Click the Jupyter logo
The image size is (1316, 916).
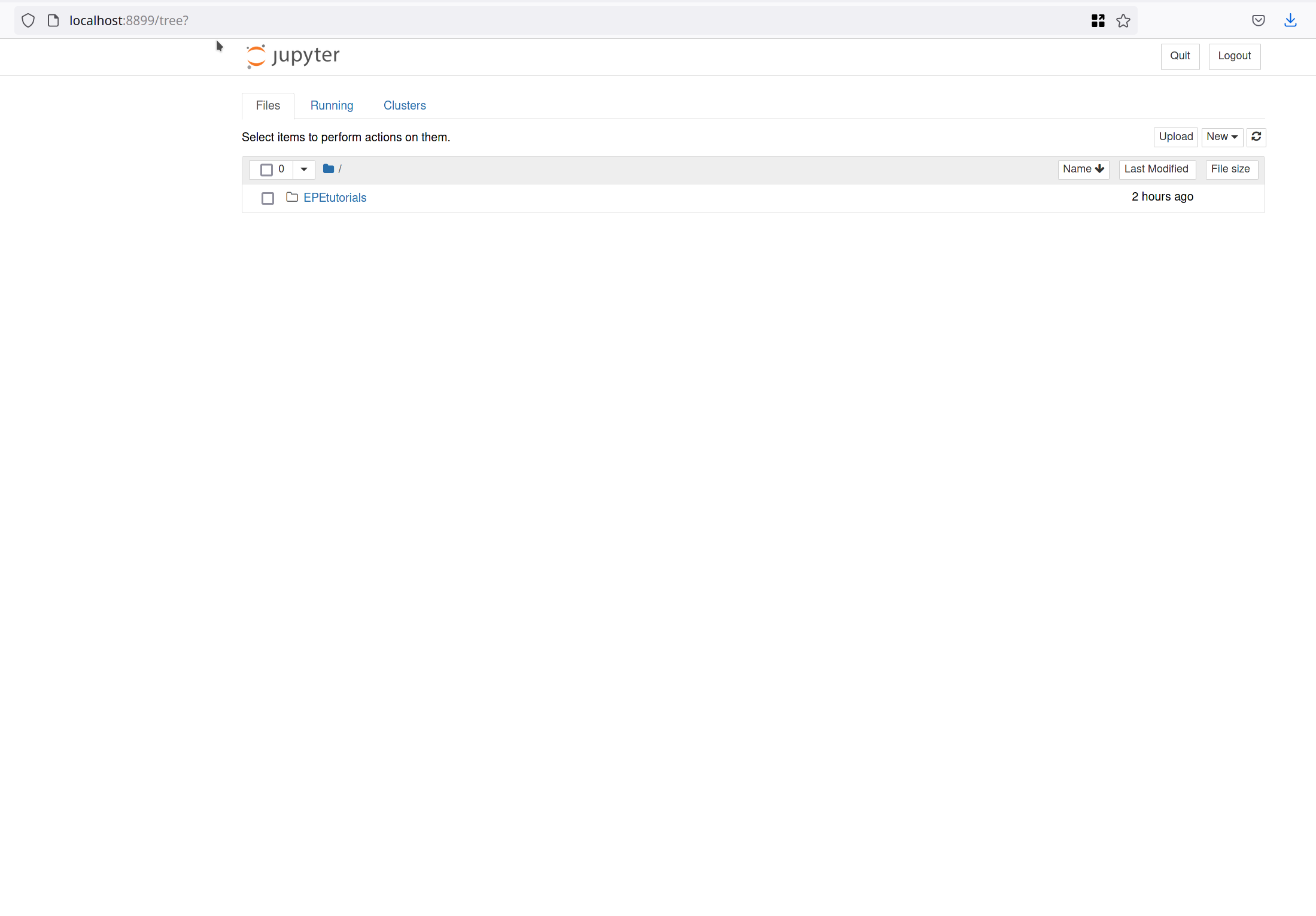[293, 56]
